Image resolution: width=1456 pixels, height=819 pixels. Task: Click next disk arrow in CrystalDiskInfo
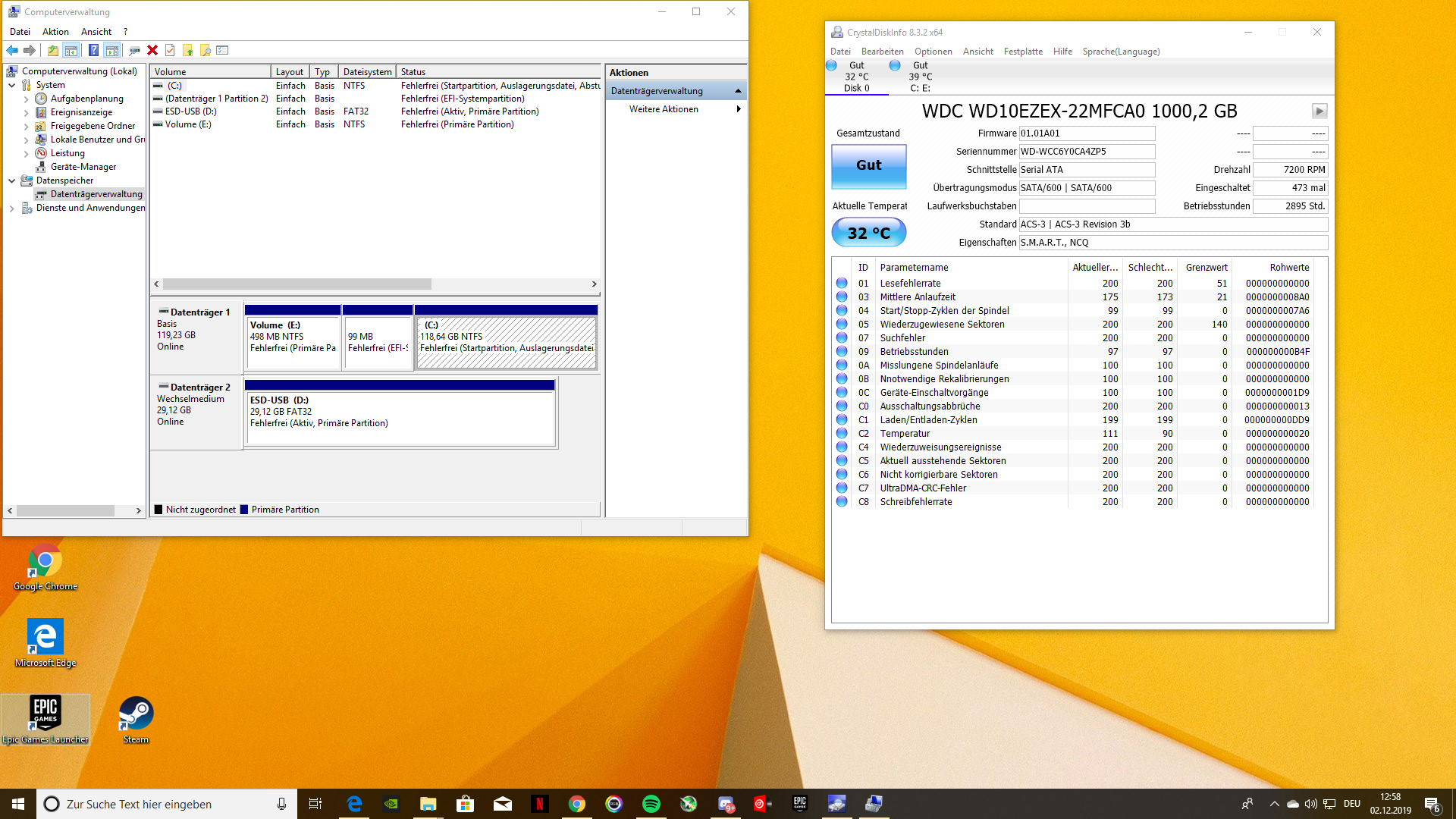tap(1319, 111)
